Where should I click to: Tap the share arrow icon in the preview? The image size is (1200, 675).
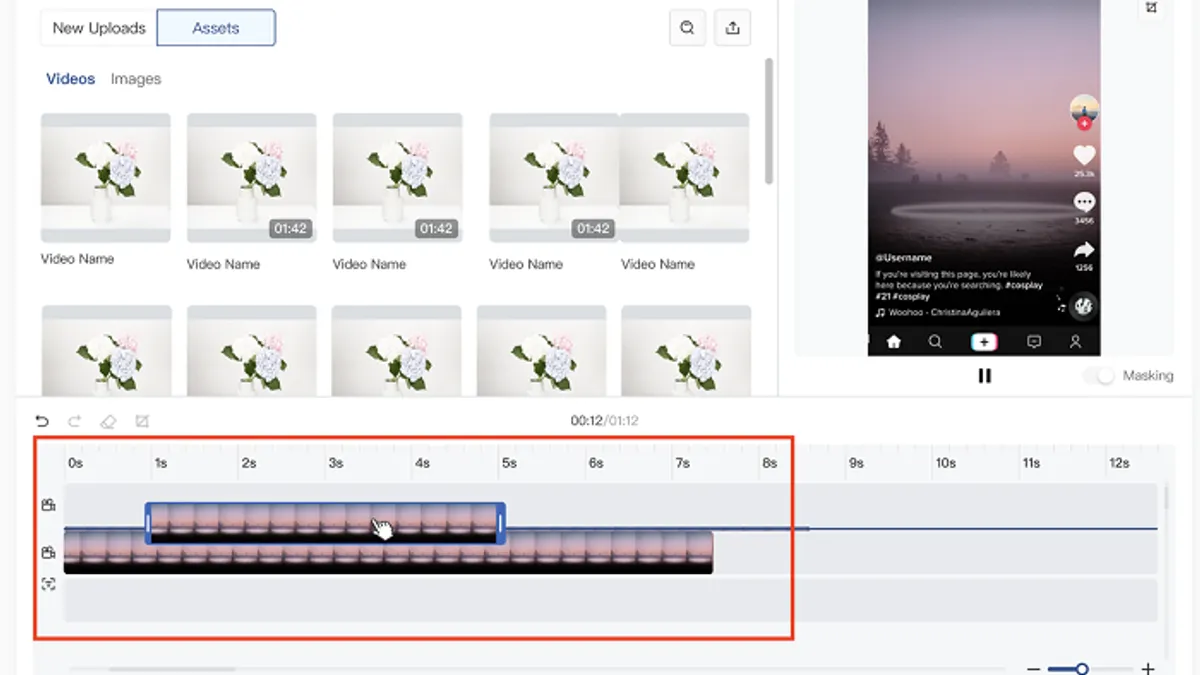coord(1084,251)
